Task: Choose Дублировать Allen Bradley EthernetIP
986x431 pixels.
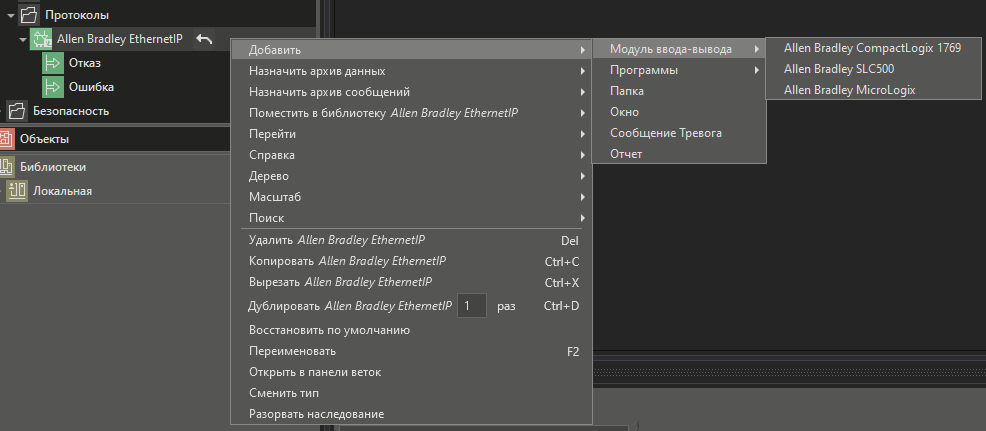Action: [411, 306]
